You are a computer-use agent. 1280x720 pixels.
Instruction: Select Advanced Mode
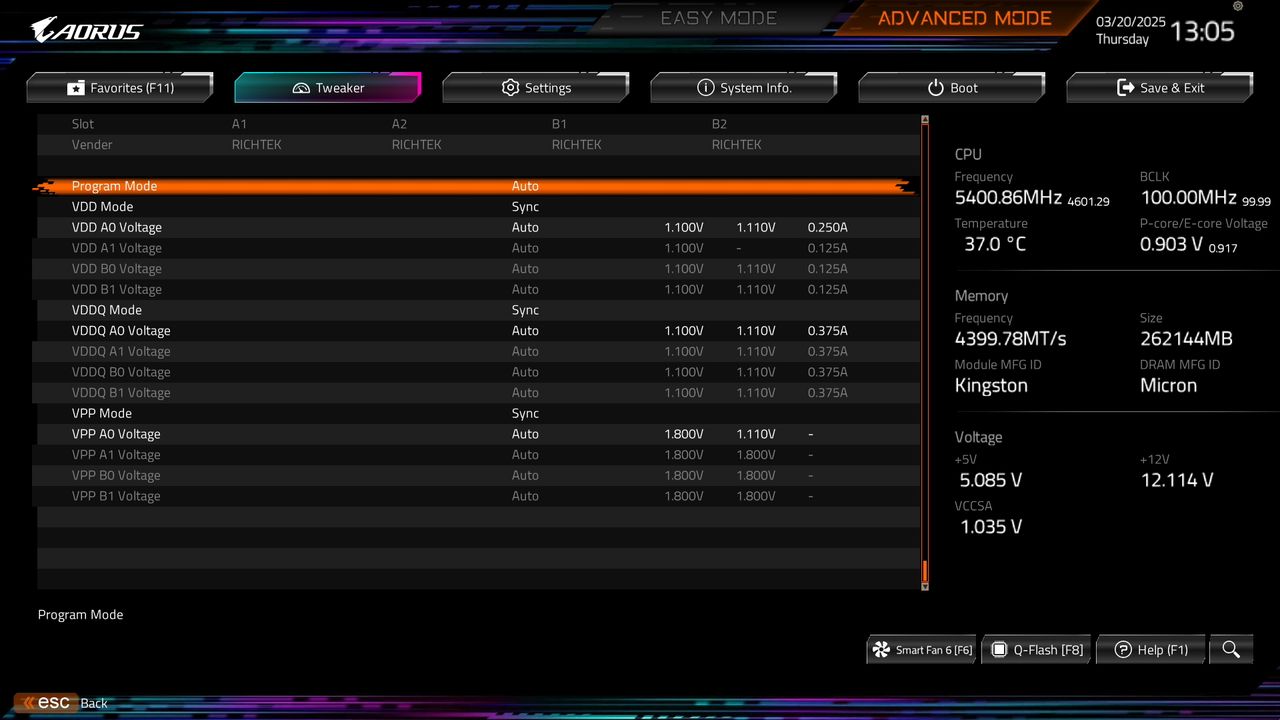pos(964,18)
